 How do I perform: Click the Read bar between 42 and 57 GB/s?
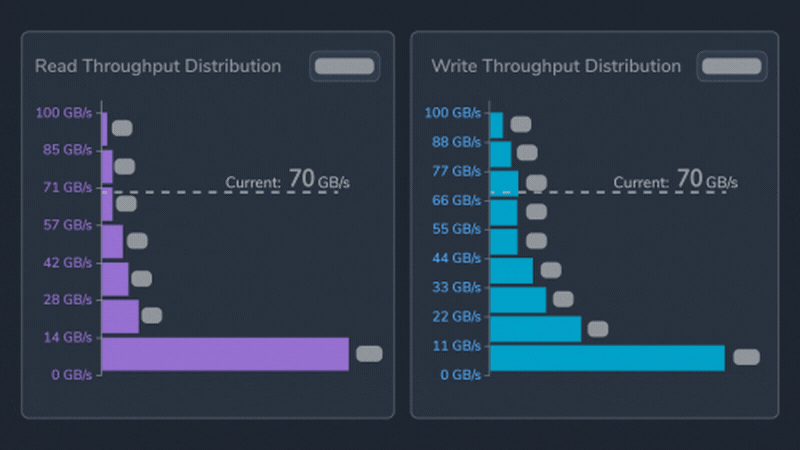click(112, 241)
